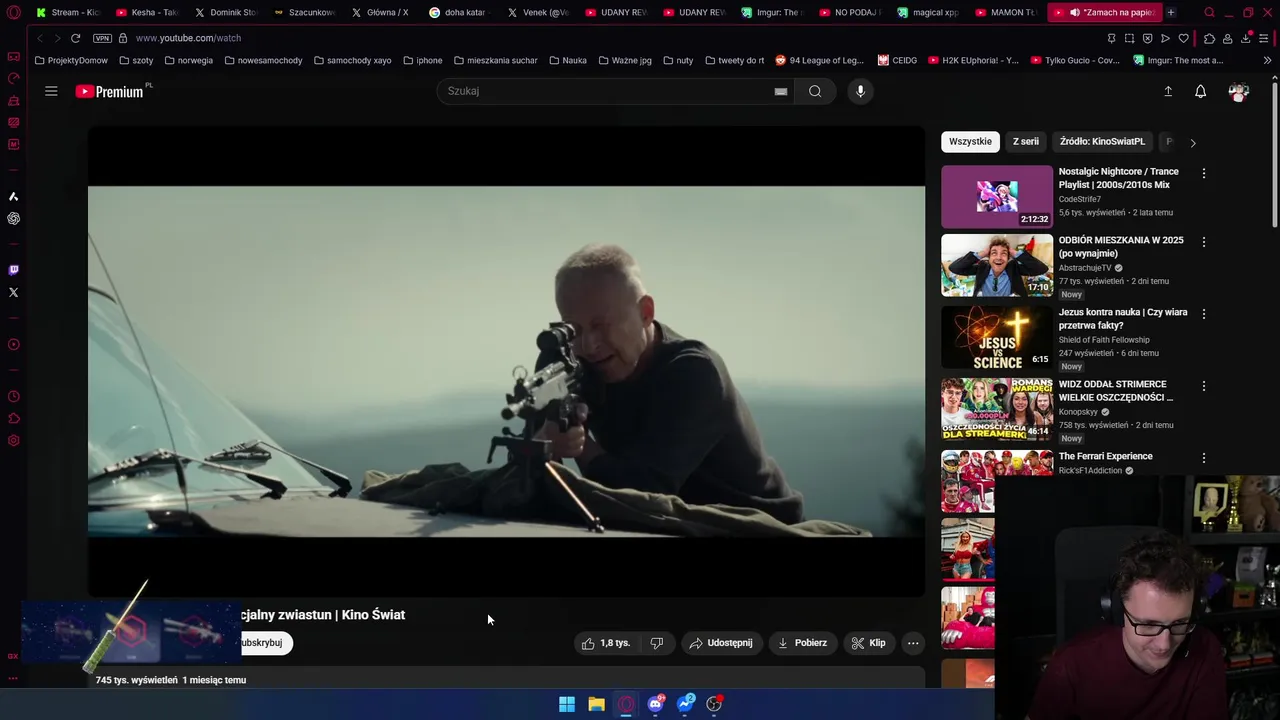Open the ad blocker shield icon
The image size is (1280, 720).
click(x=1147, y=38)
